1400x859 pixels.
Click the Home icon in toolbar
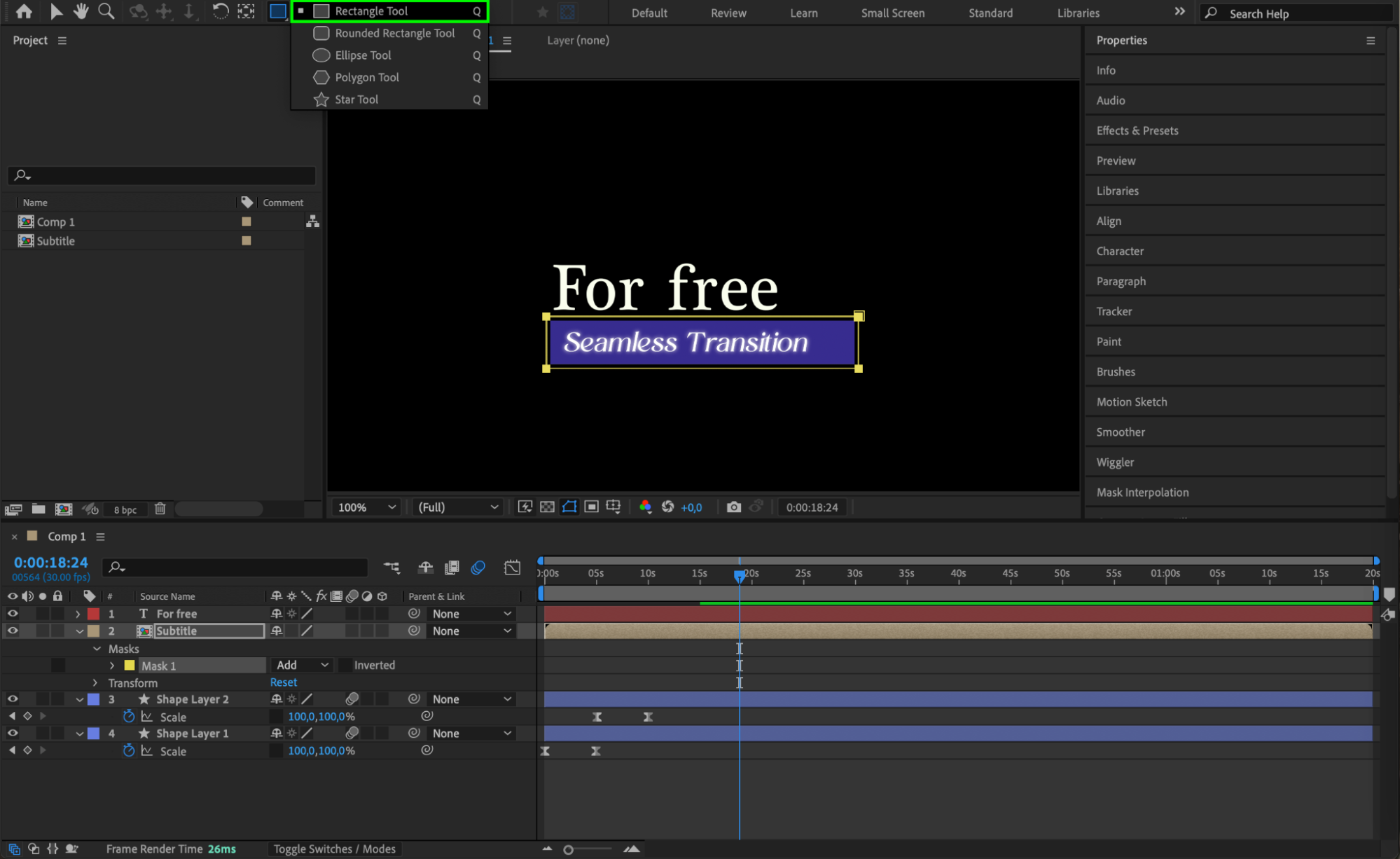pos(24,11)
